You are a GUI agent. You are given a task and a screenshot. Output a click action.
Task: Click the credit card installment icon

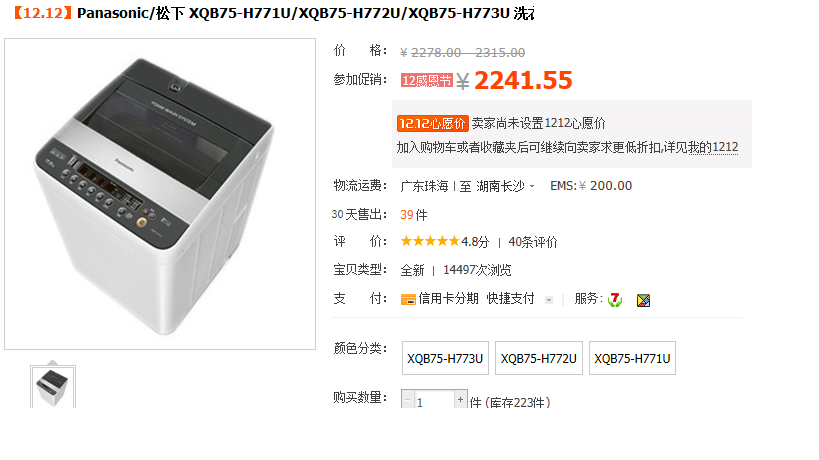pos(408,300)
